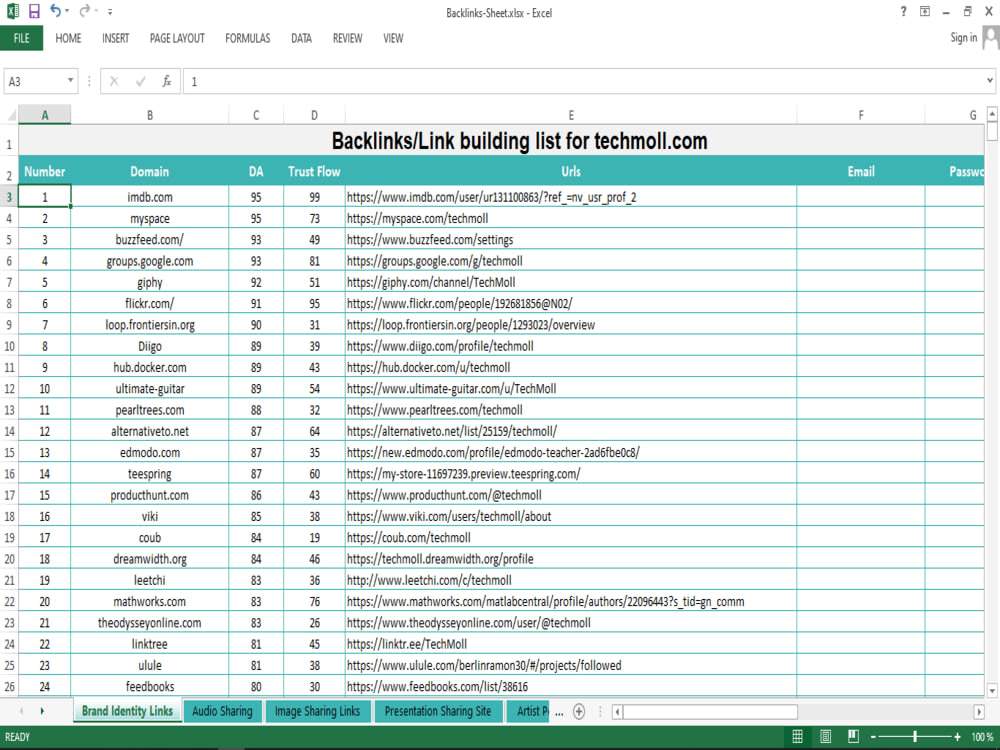
Task: Click the ellipsis for more sheet tabs
Action: coord(559,713)
